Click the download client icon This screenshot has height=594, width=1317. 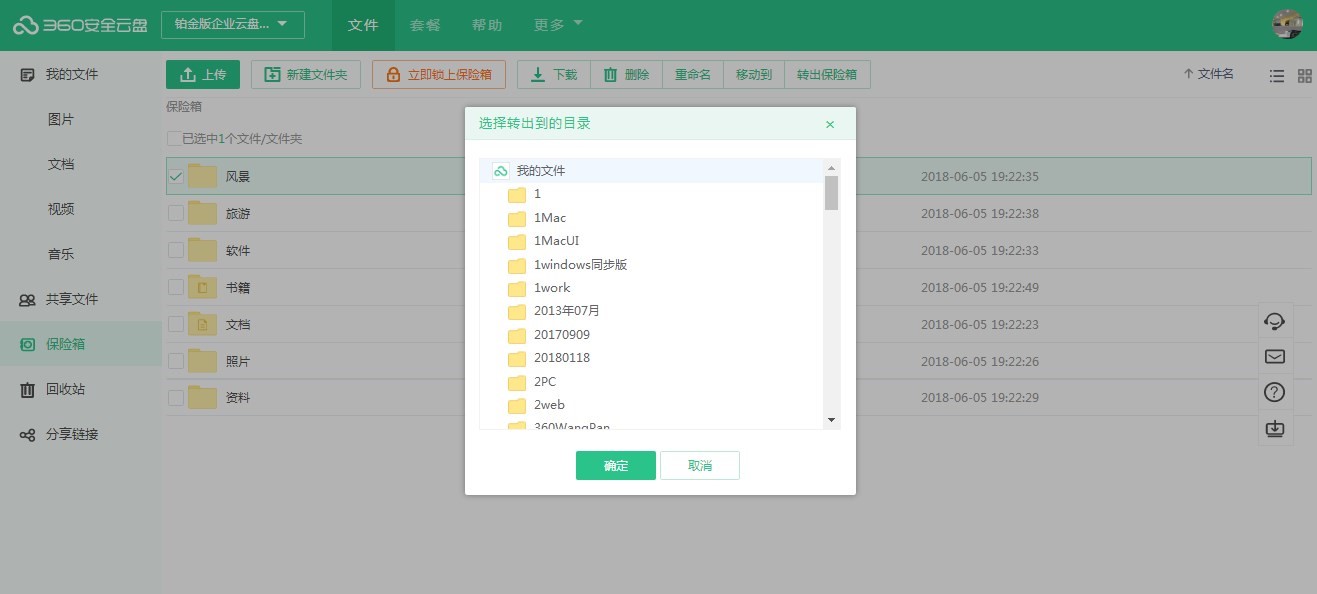click(x=1275, y=428)
